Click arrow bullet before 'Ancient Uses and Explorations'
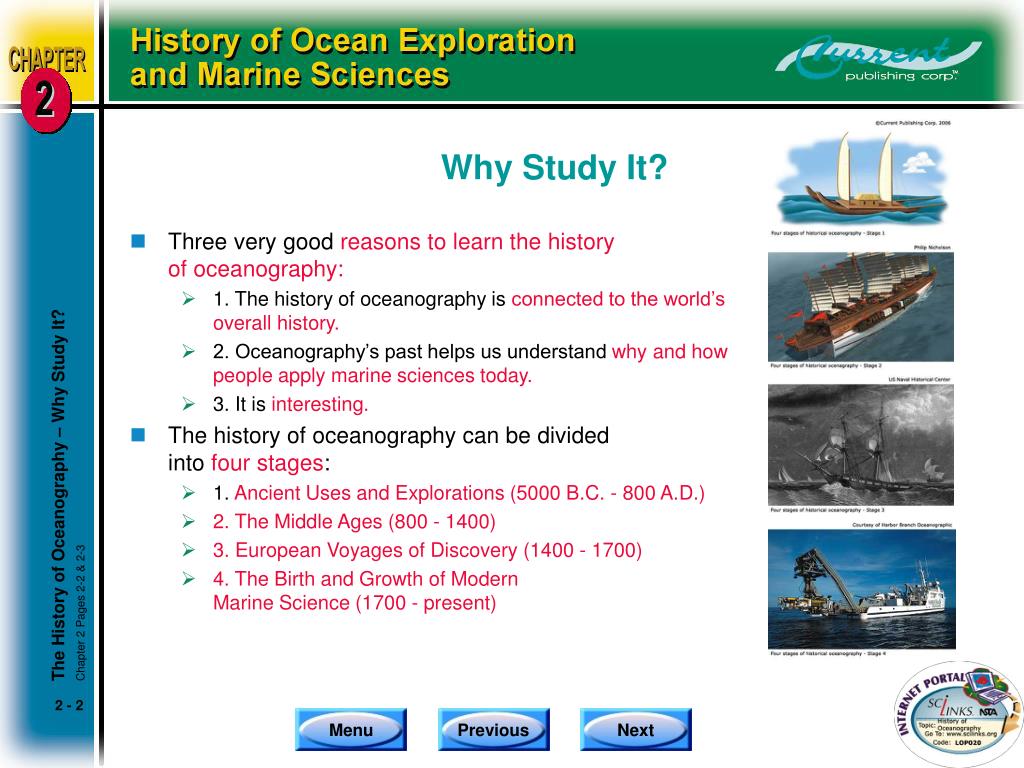Viewport: 1024px width, 768px height. point(189,493)
